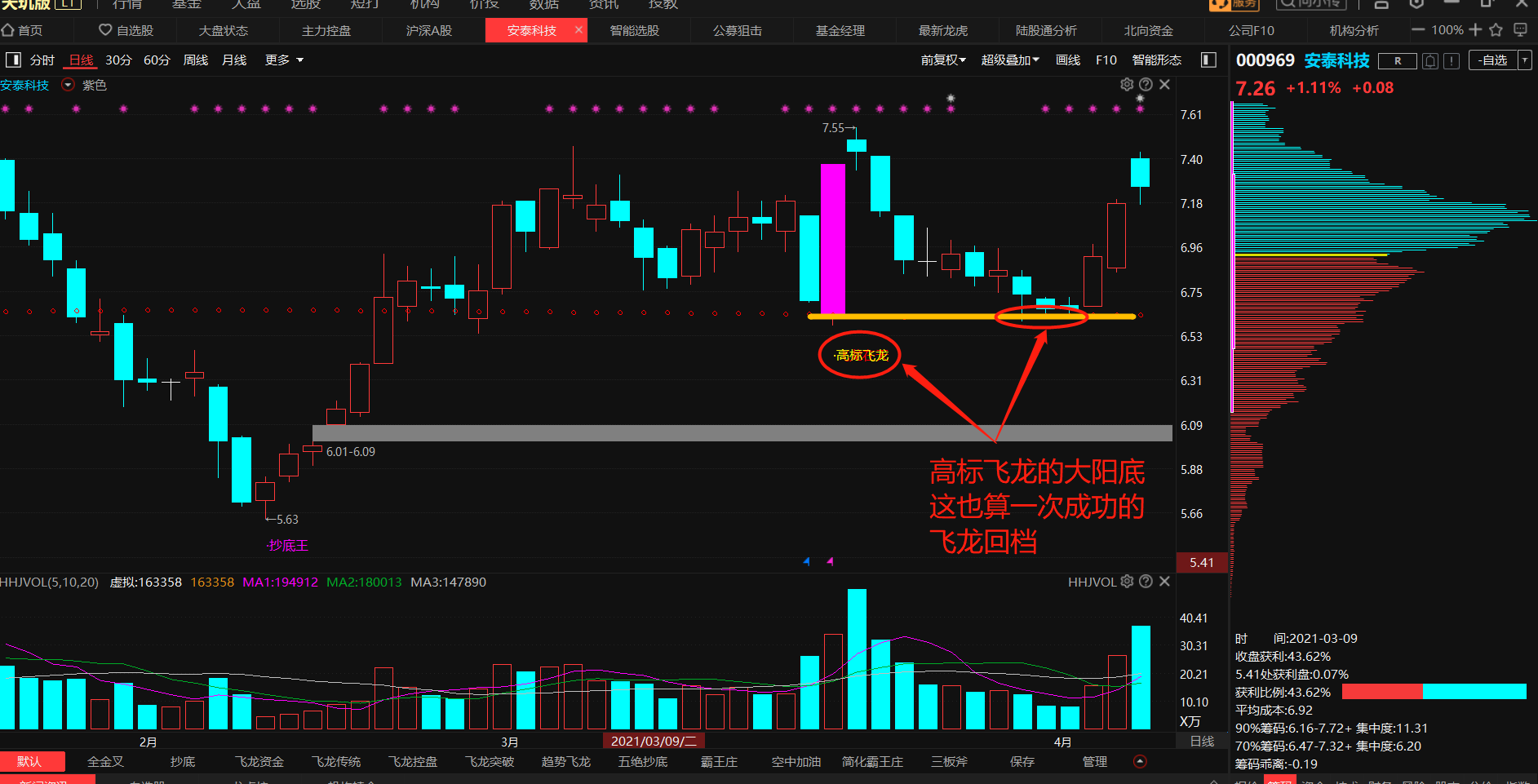Viewport: 1538px width, 784px height.
Task: Open F10 in chart toolbar
Action: (x=1106, y=60)
